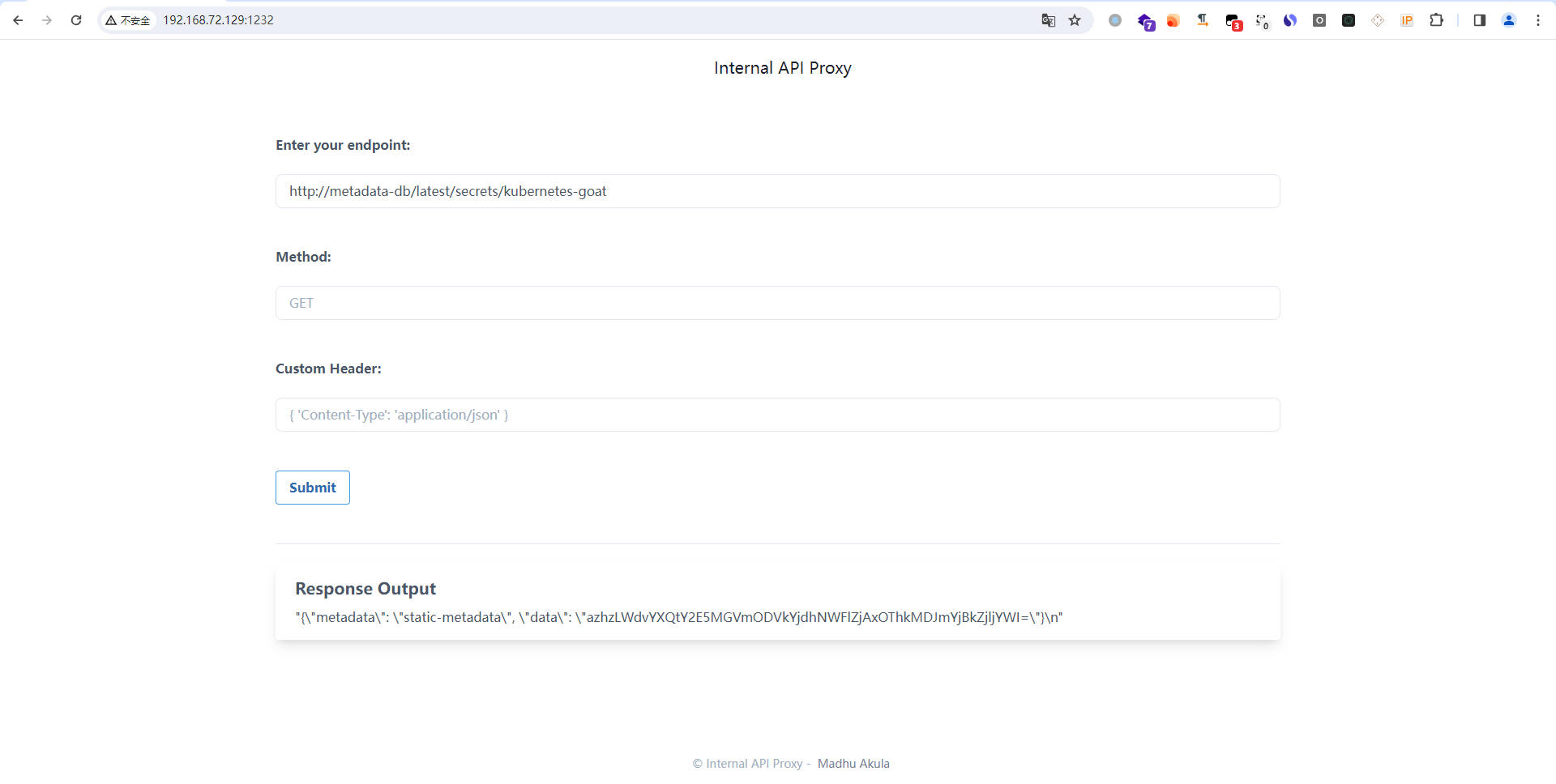Open the translate page icon

point(1048,20)
